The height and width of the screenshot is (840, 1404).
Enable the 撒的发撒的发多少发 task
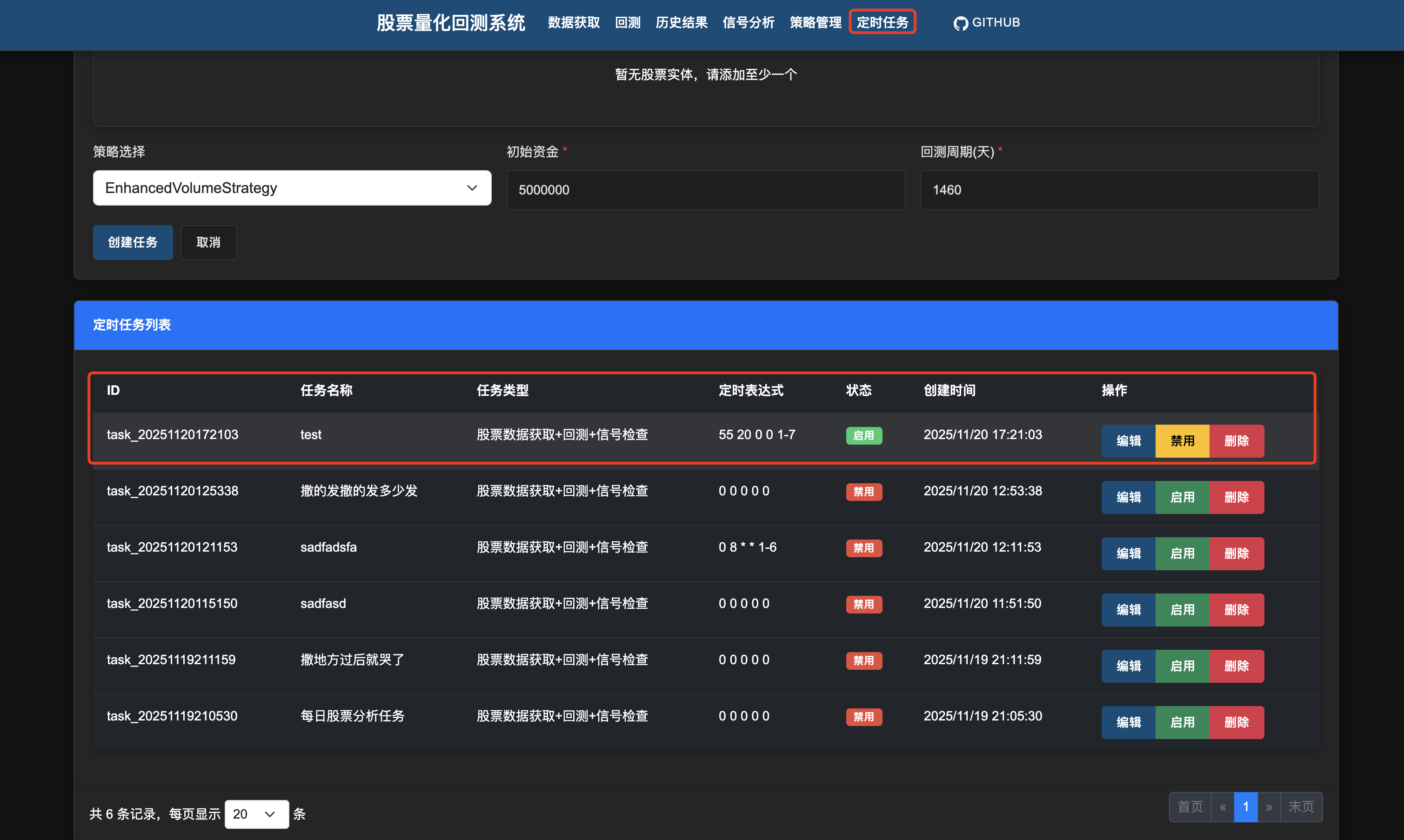tap(1182, 497)
